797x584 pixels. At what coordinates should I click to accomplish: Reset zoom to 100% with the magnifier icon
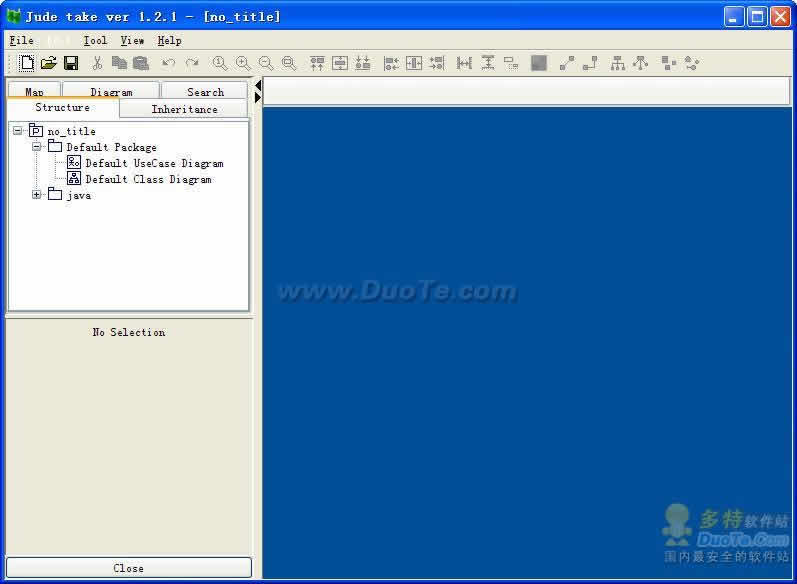coord(220,63)
